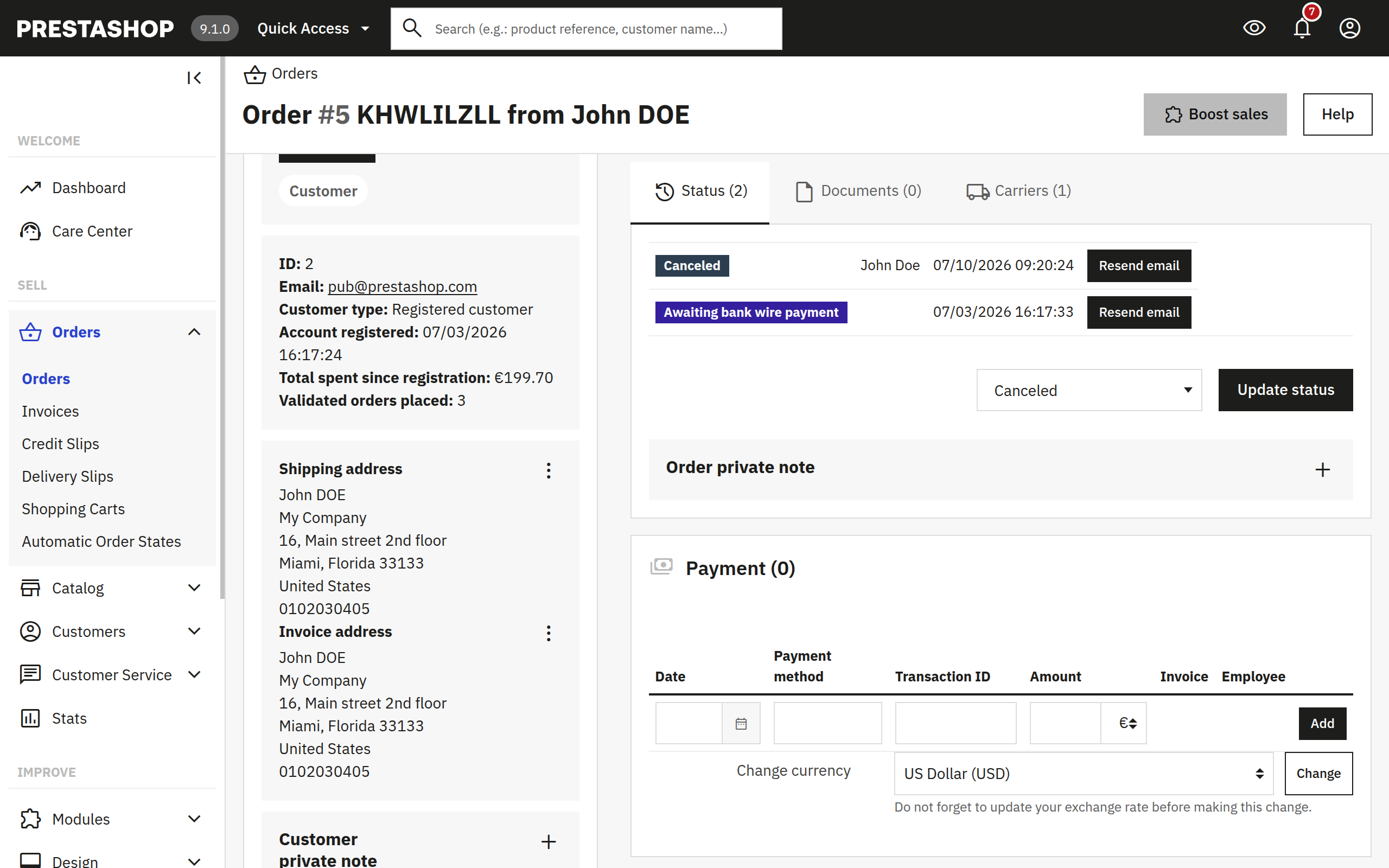Open Automatic Order States in sidebar
This screenshot has height=868, width=1389.
pos(101,541)
